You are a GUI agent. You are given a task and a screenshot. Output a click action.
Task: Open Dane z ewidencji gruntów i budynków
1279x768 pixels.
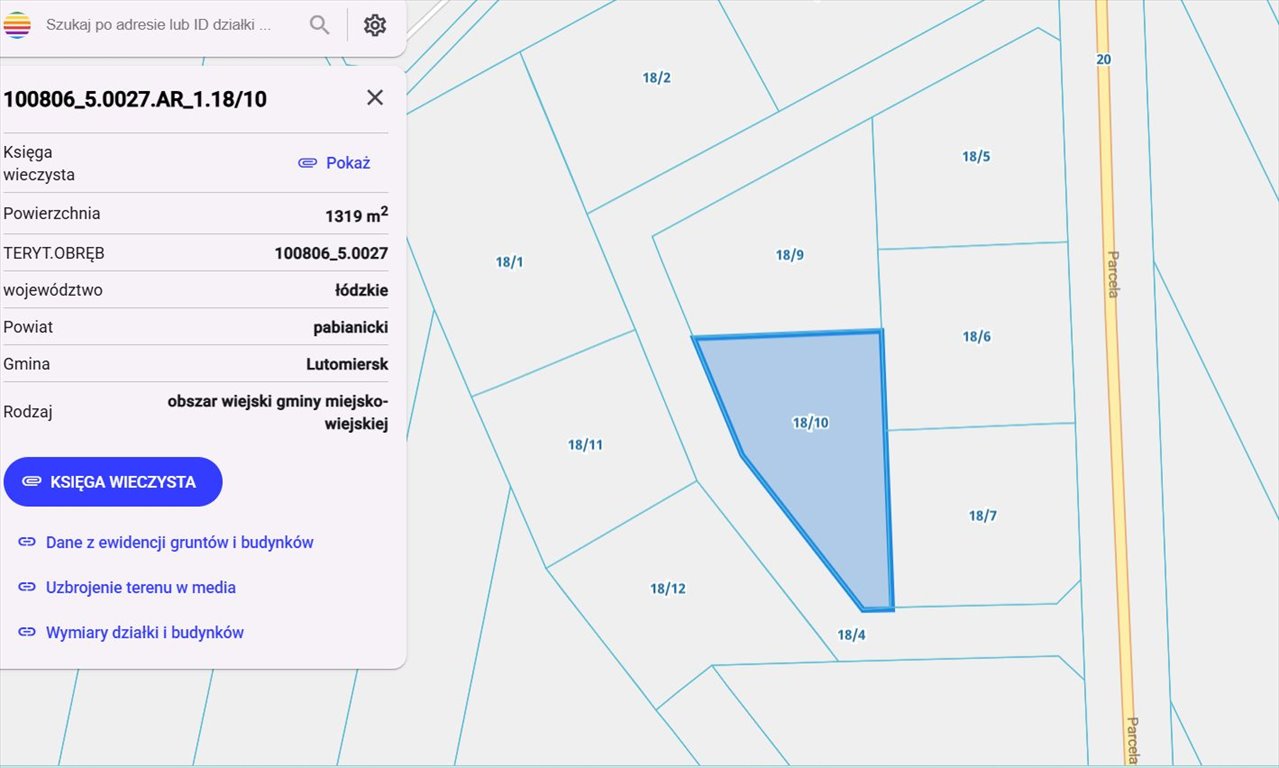point(179,542)
